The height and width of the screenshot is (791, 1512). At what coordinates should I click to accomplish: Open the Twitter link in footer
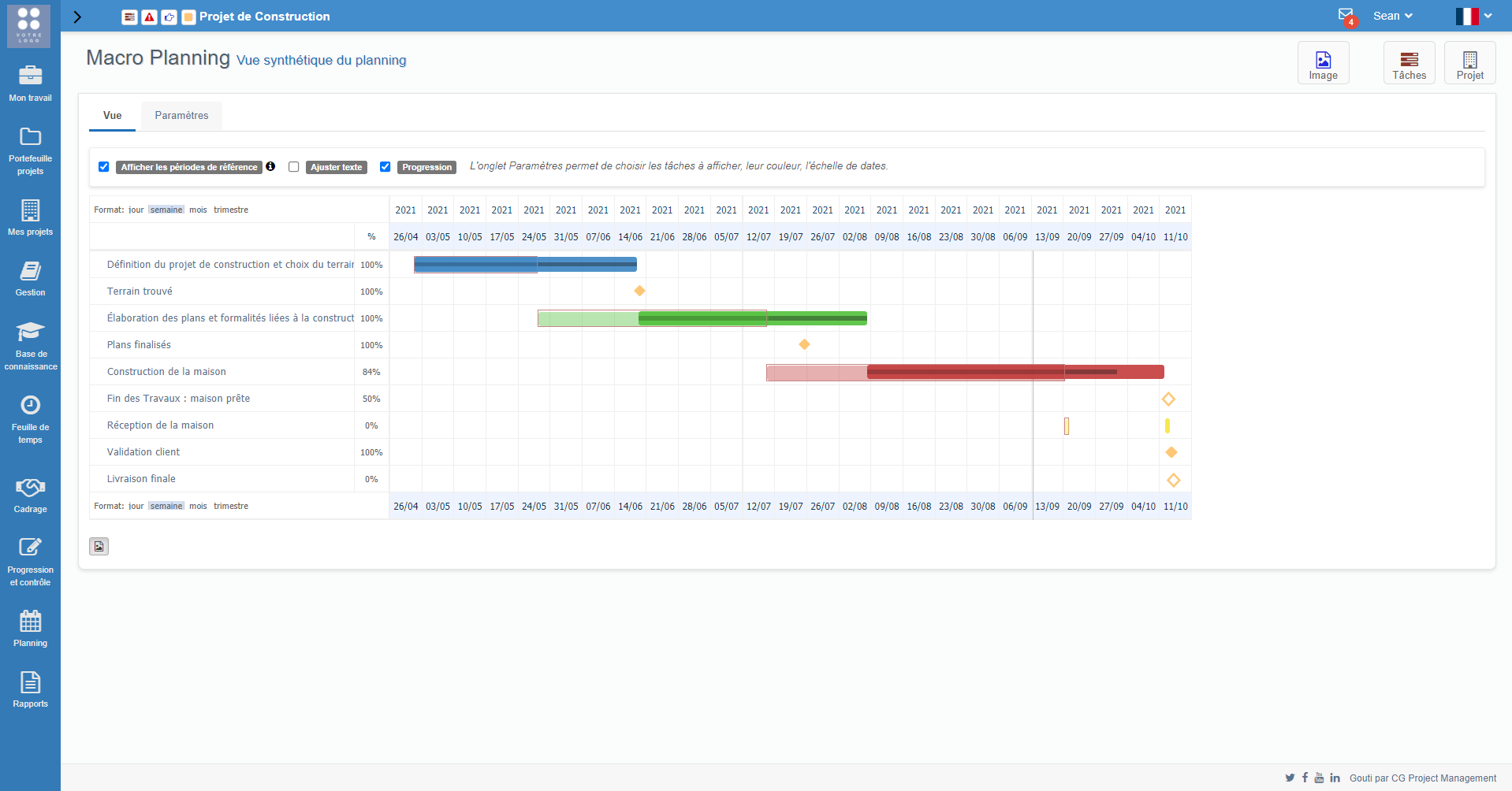pos(1290,778)
